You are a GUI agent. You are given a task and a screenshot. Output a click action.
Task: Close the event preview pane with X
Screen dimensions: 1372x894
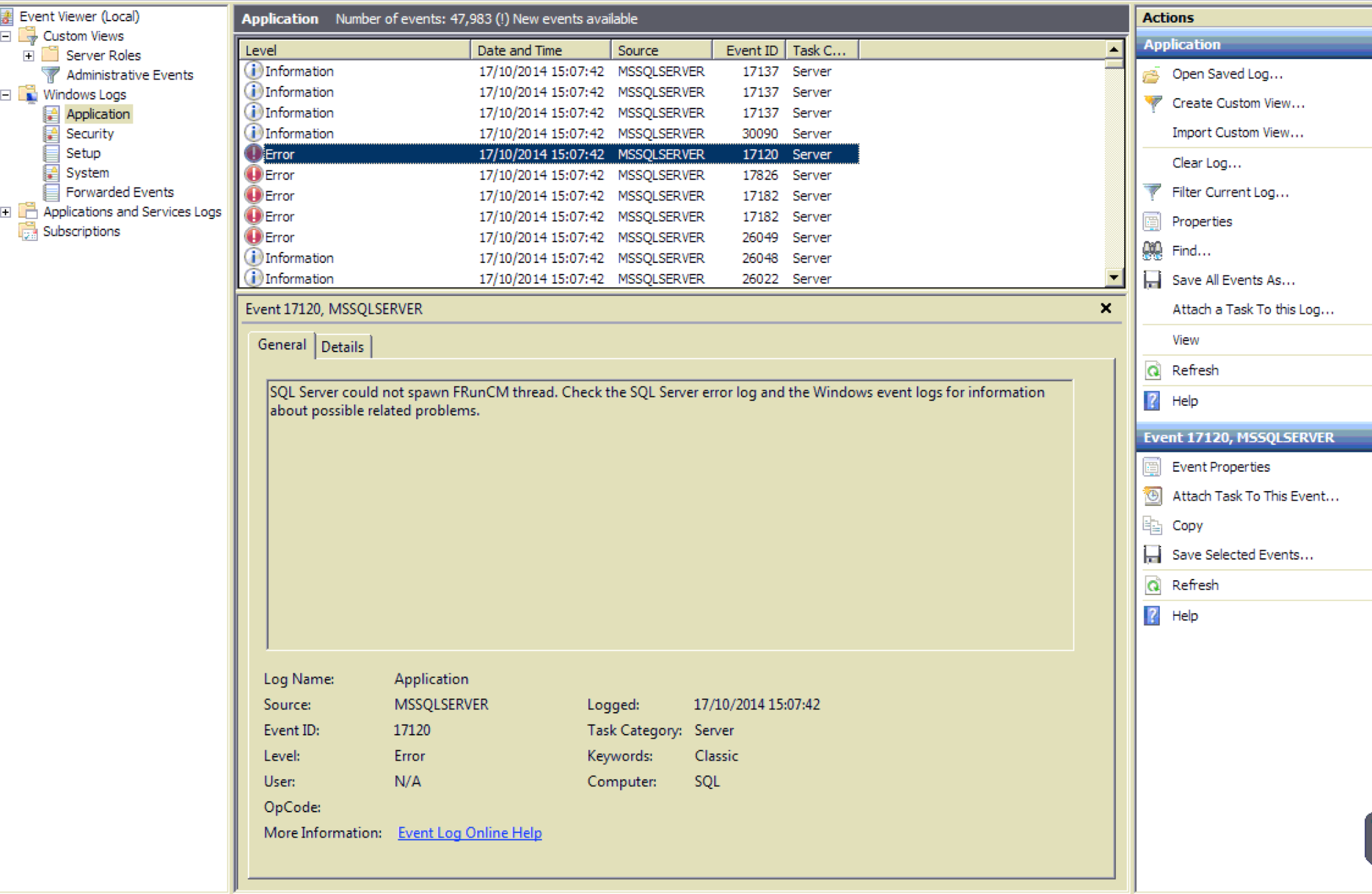[1106, 308]
